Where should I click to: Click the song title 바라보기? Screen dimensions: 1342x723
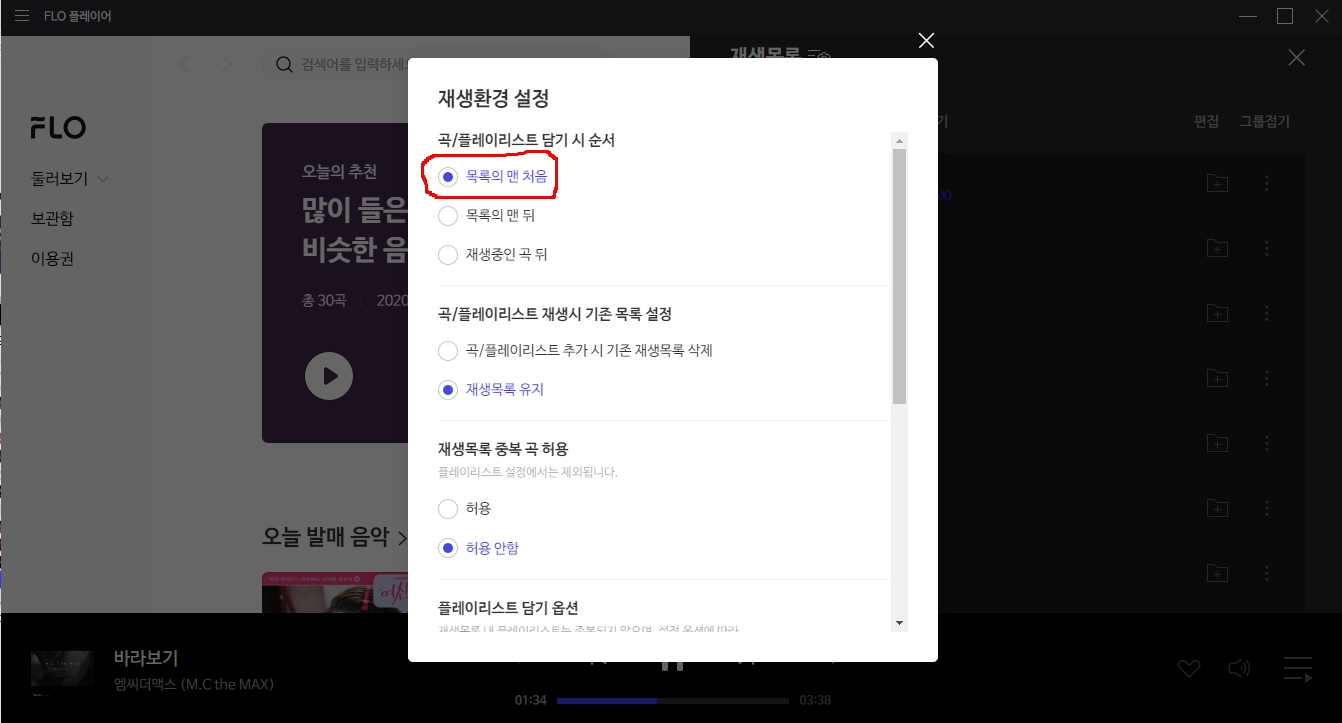146,658
